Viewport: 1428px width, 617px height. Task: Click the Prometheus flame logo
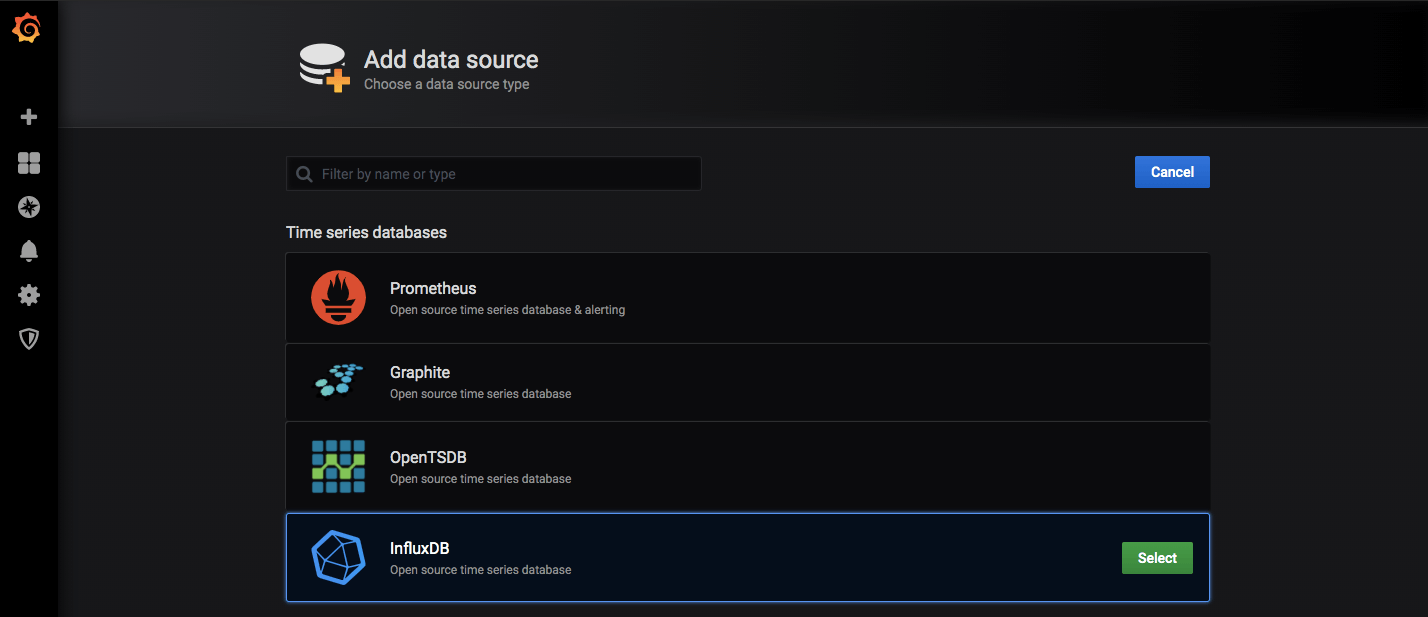338,298
